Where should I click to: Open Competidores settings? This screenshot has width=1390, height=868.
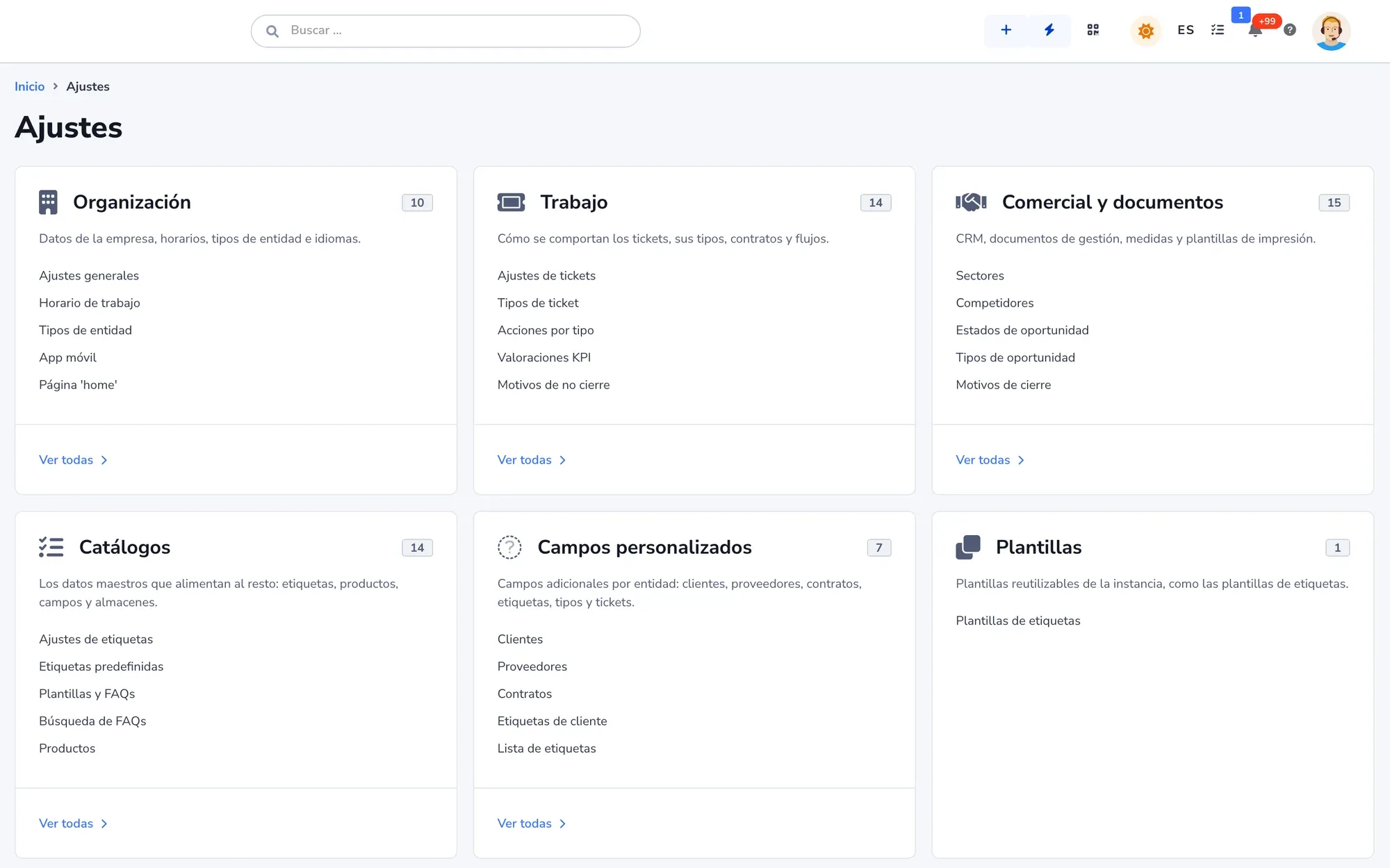995,303
